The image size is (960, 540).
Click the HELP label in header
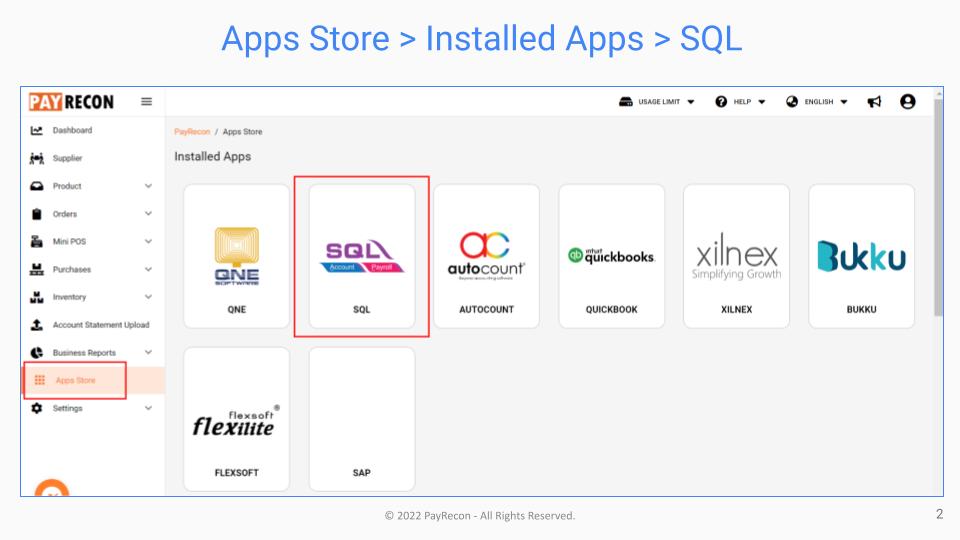(x=742, y=102)
